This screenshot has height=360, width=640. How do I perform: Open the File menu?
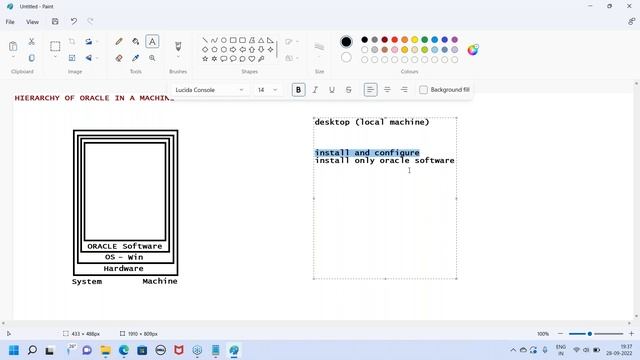10,22
